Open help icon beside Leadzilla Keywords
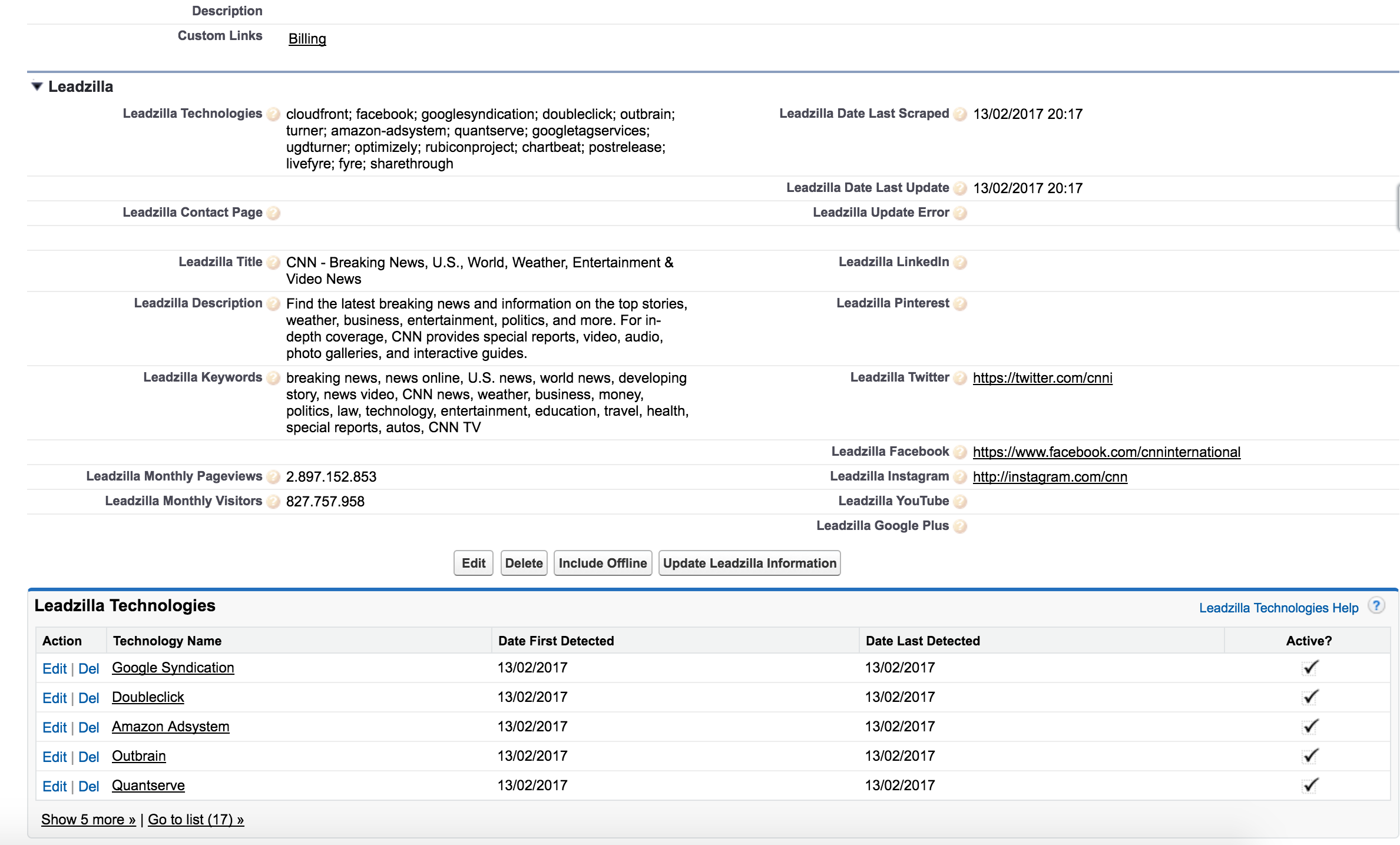1400x845 pixels. [273, 378]
